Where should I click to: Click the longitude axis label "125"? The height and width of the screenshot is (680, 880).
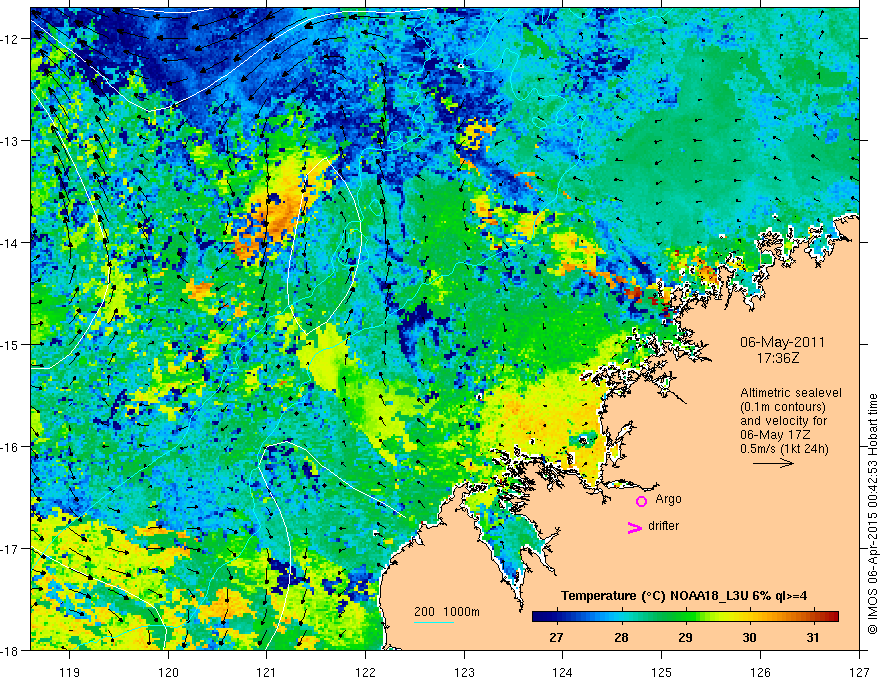click(662, 672)
